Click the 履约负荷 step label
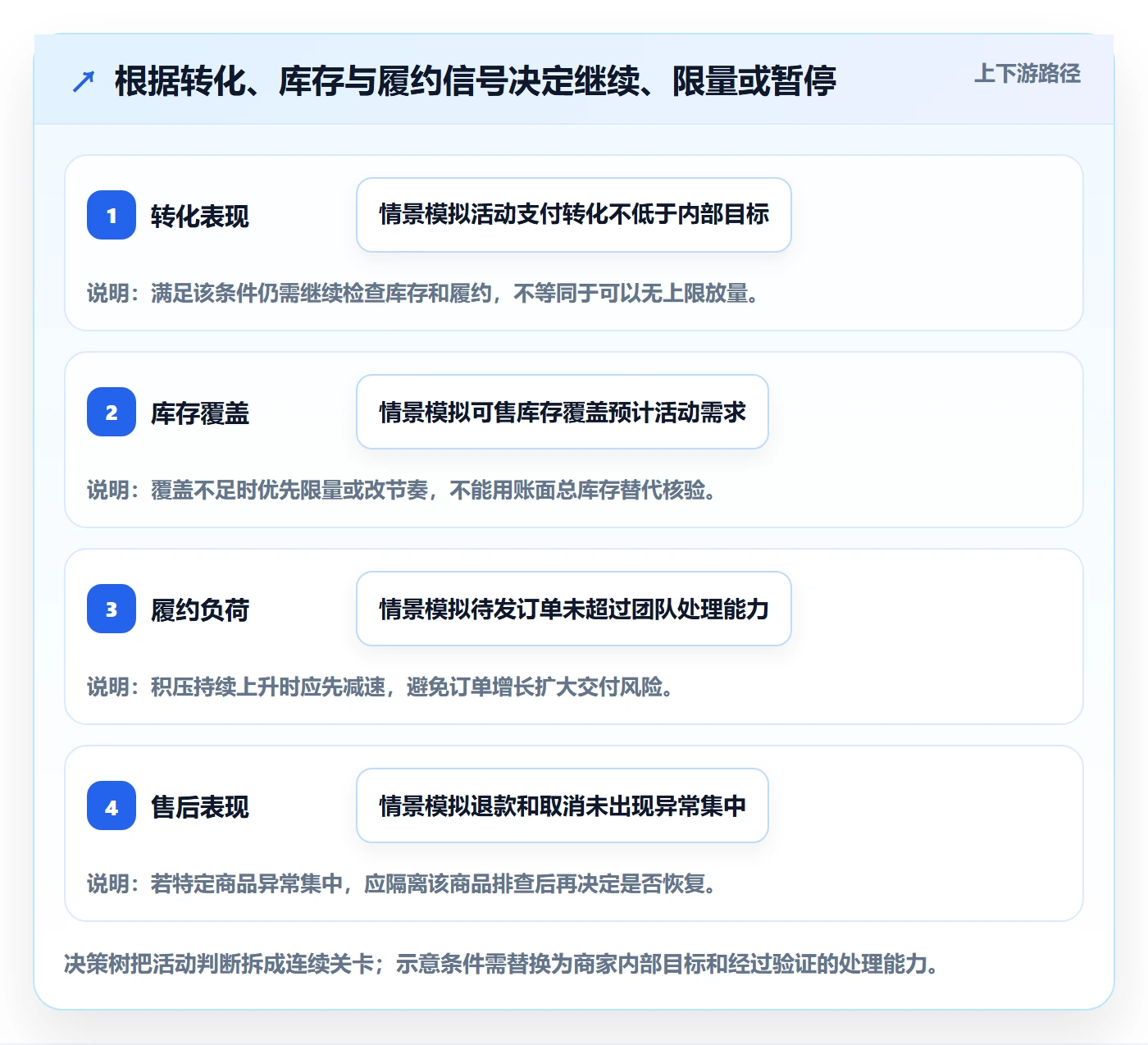This screenshot has height=1045, width=1148. pyautogui.click(x=200, y=610)
